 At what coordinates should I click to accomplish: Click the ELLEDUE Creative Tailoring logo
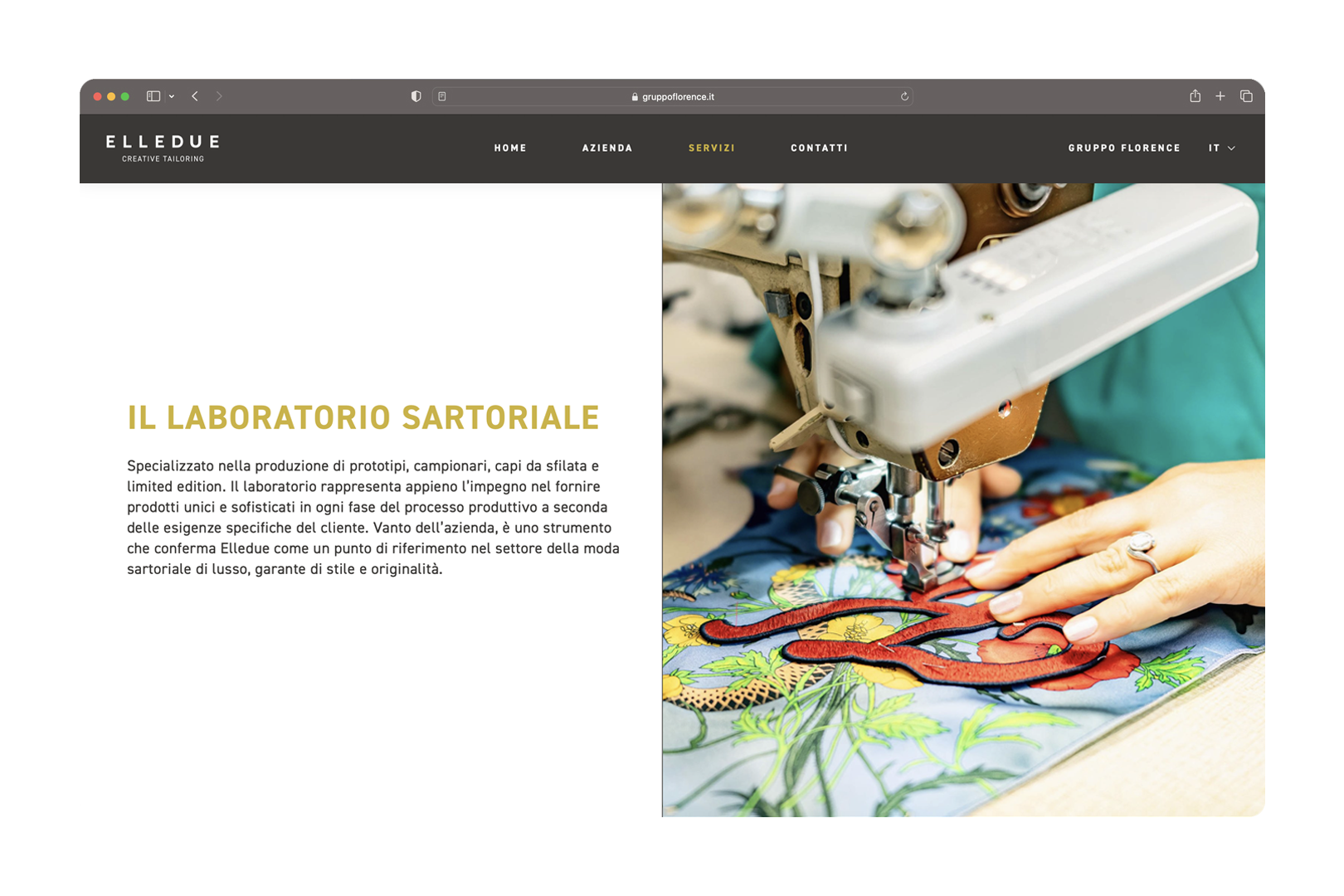pos(163,148)
